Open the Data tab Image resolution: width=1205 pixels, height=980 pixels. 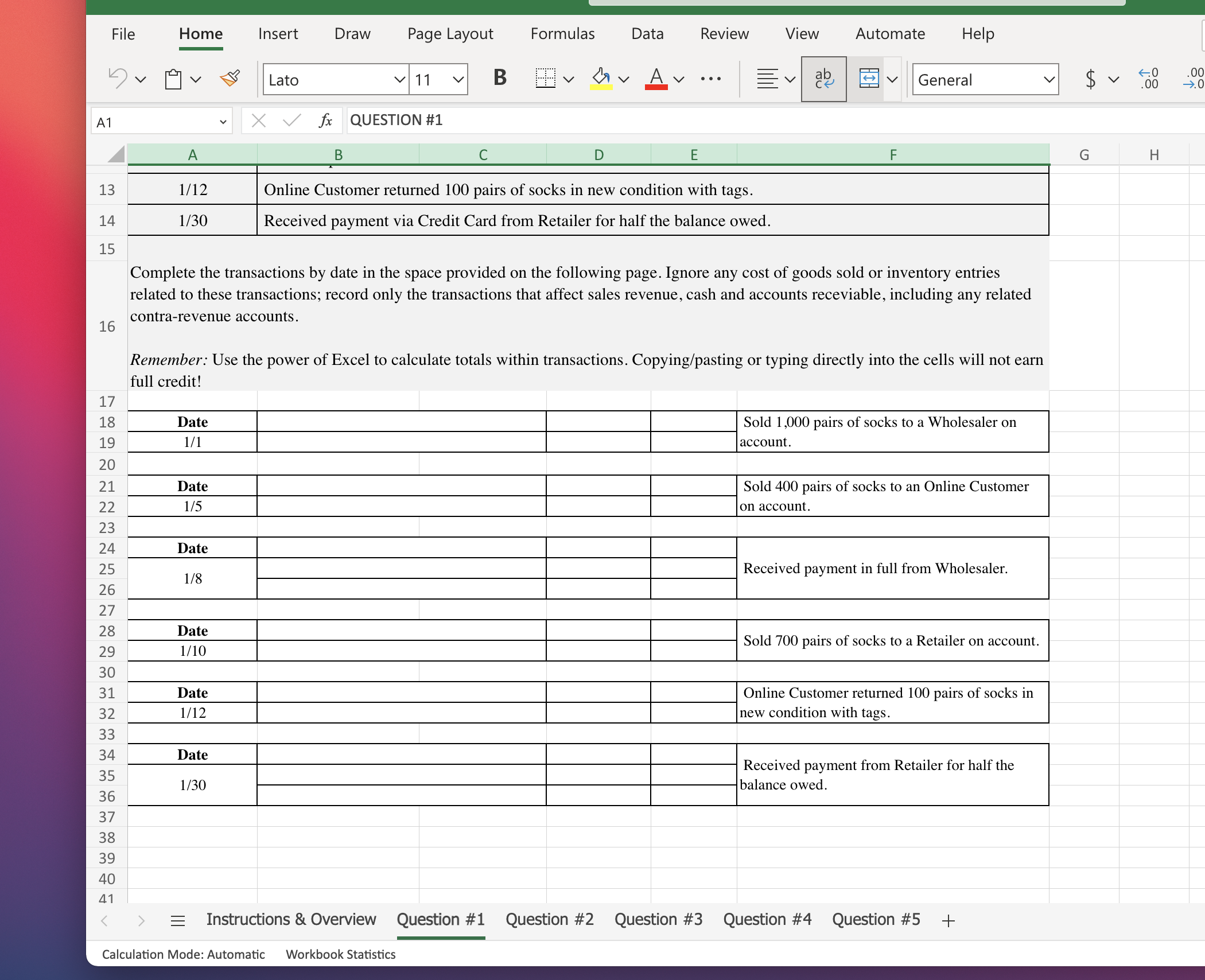tap(647, 34)
